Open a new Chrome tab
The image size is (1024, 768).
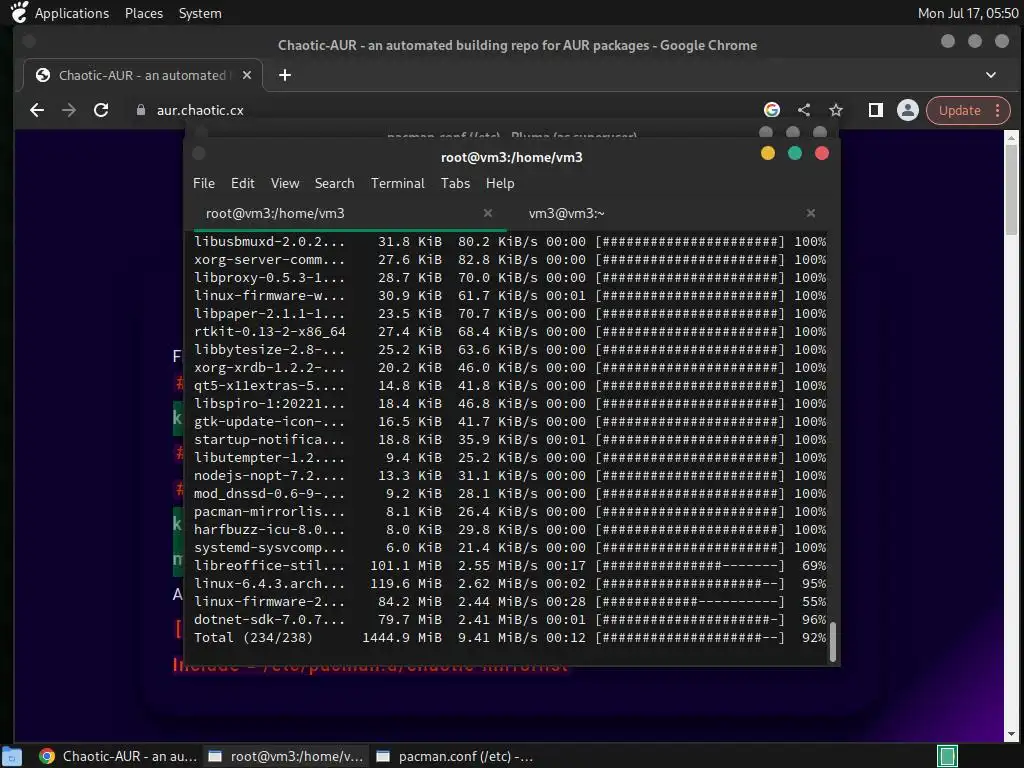(x=285, y=75)
